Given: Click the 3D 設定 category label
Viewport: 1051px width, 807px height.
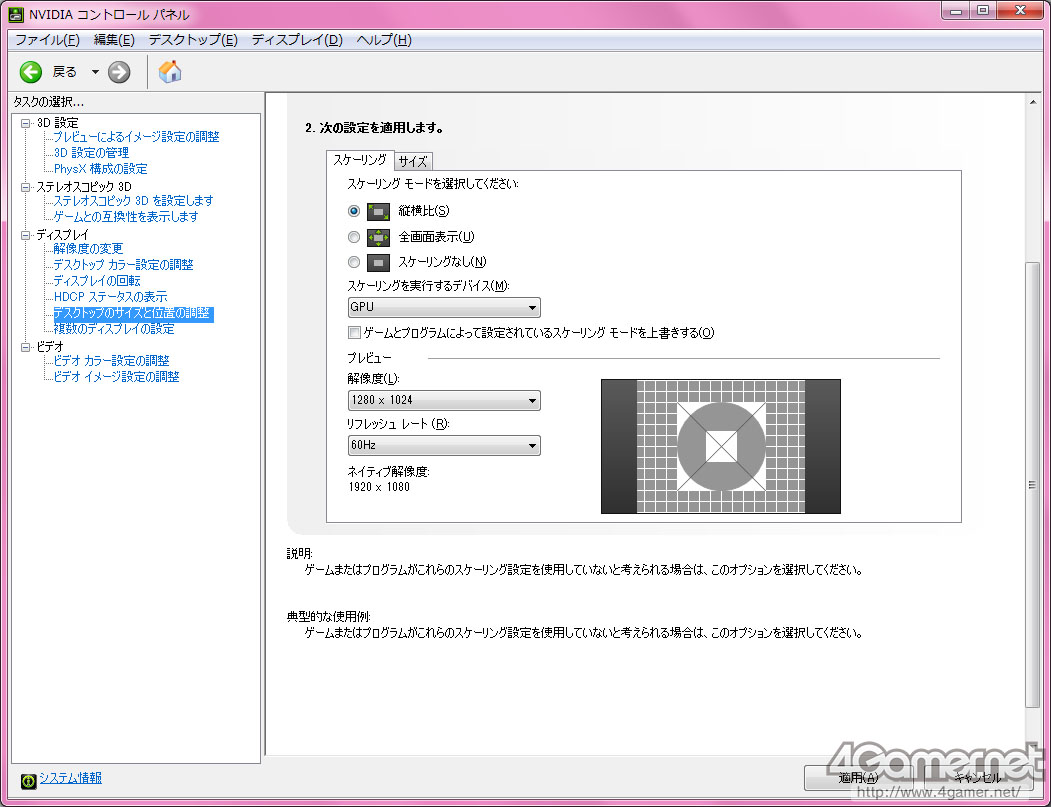Looking at the screenshot, I should [57, 123].
